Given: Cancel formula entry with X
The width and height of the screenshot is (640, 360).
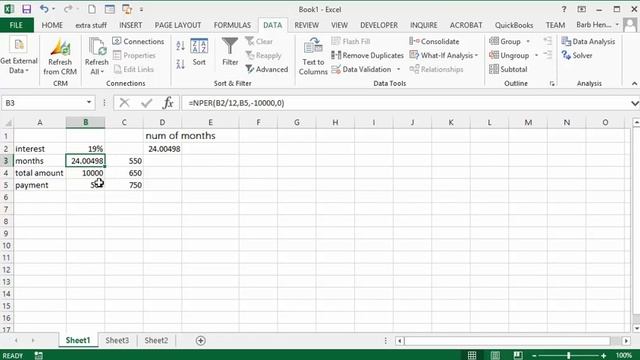Looking at the screenshot, I should click(124, 103).
